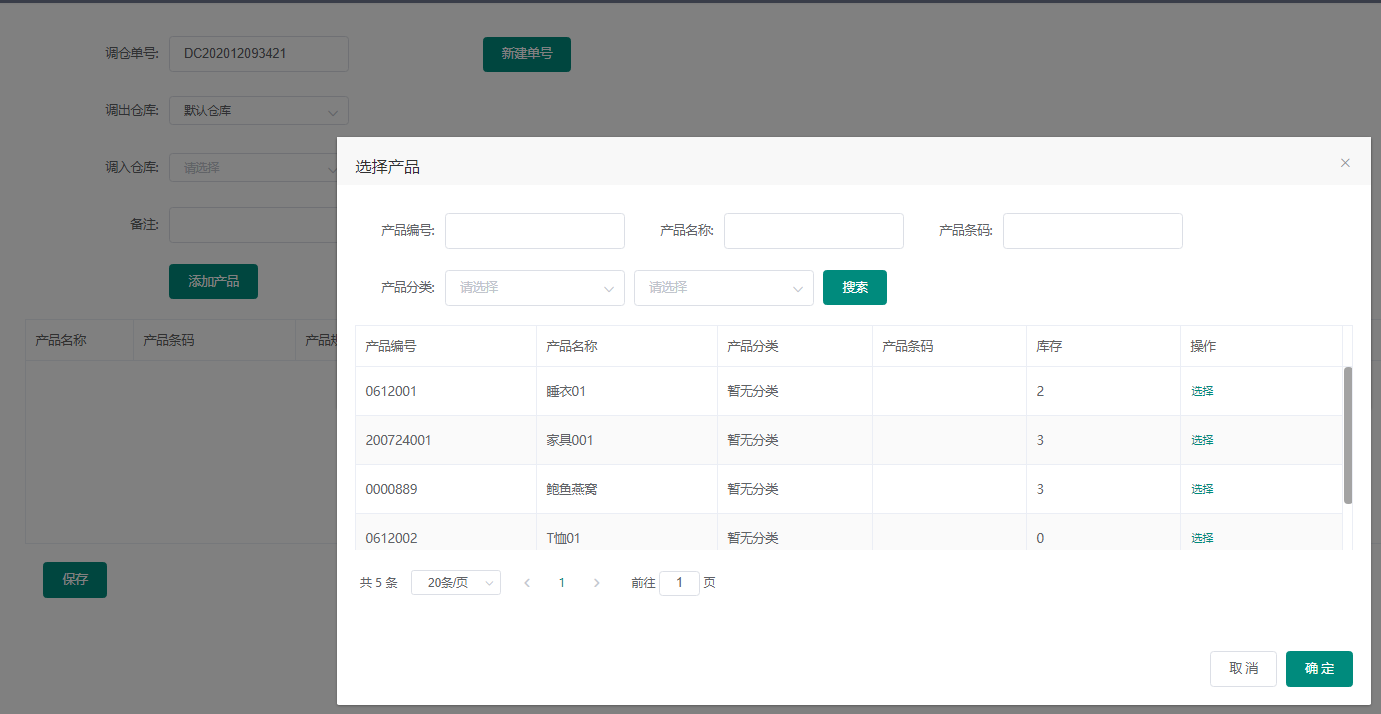The width and height of the screenshot is (1381, 714).
Task: Click the 搜索 button
Action: [854, 288]
